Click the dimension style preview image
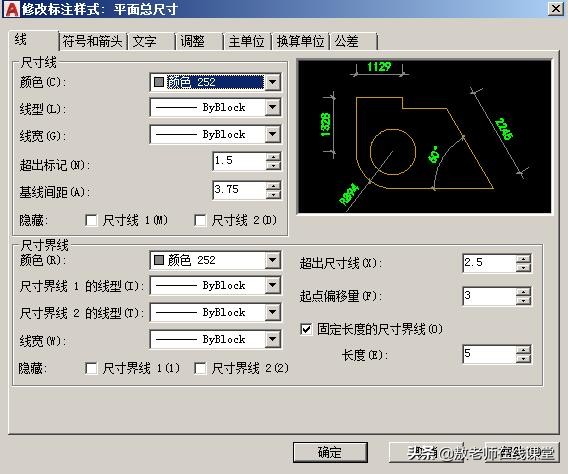Viewport: 568px width, 474px height. [424, 137]
